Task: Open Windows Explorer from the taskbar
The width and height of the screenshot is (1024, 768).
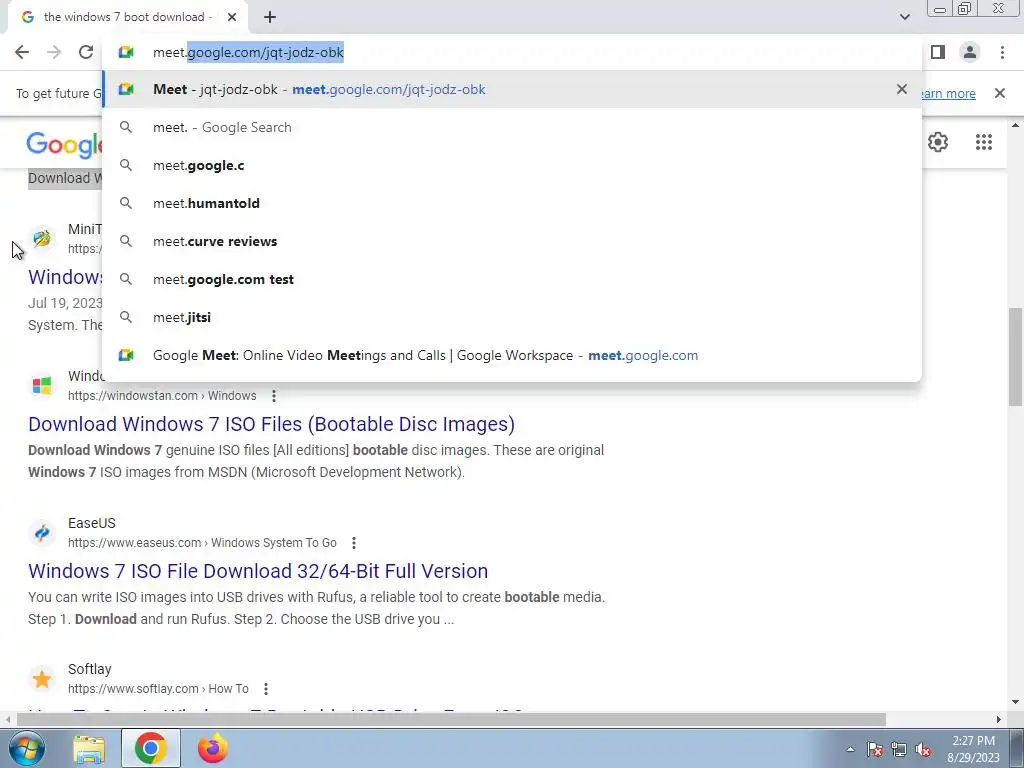Action: pyautogui.click(x=89, y=749)
